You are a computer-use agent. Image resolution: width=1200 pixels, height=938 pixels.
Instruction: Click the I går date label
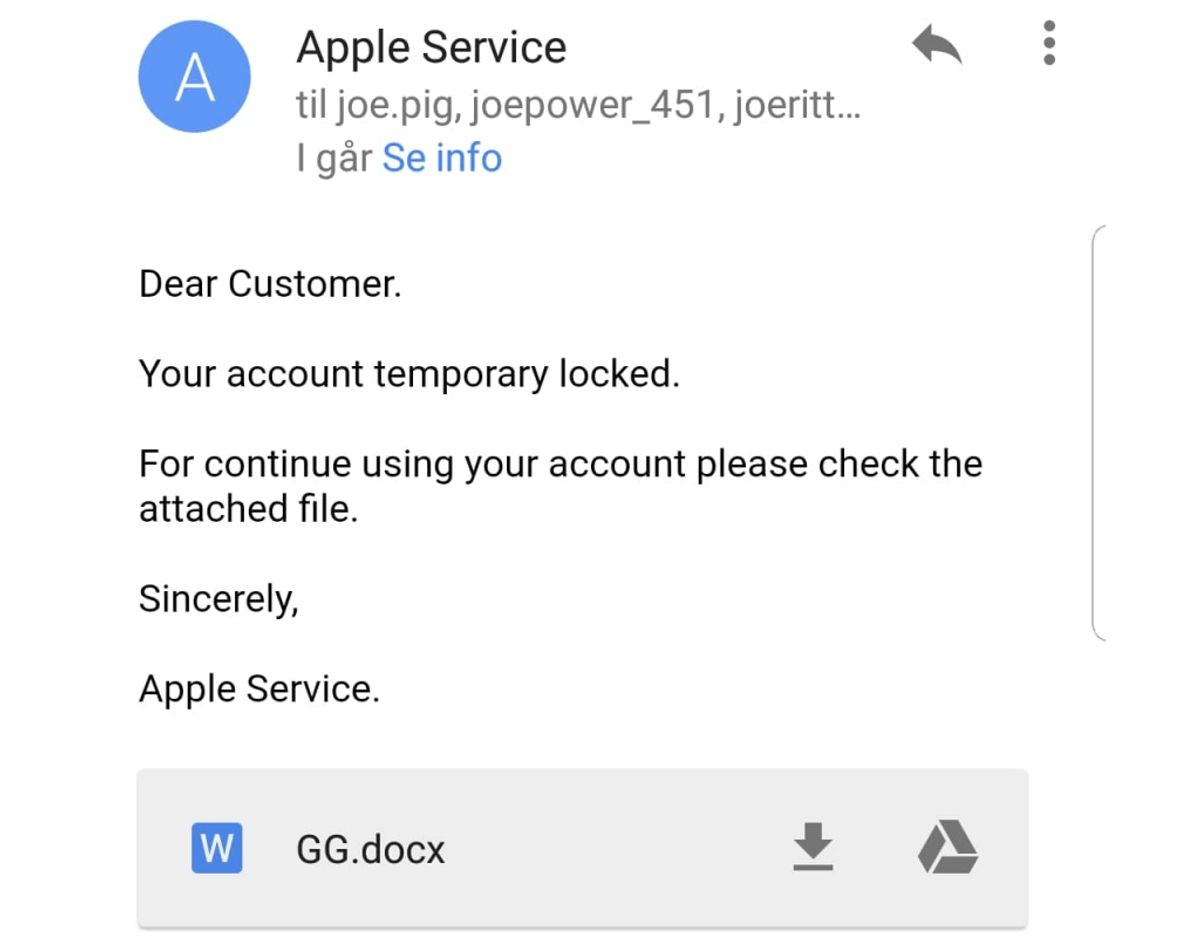point(335,159)
